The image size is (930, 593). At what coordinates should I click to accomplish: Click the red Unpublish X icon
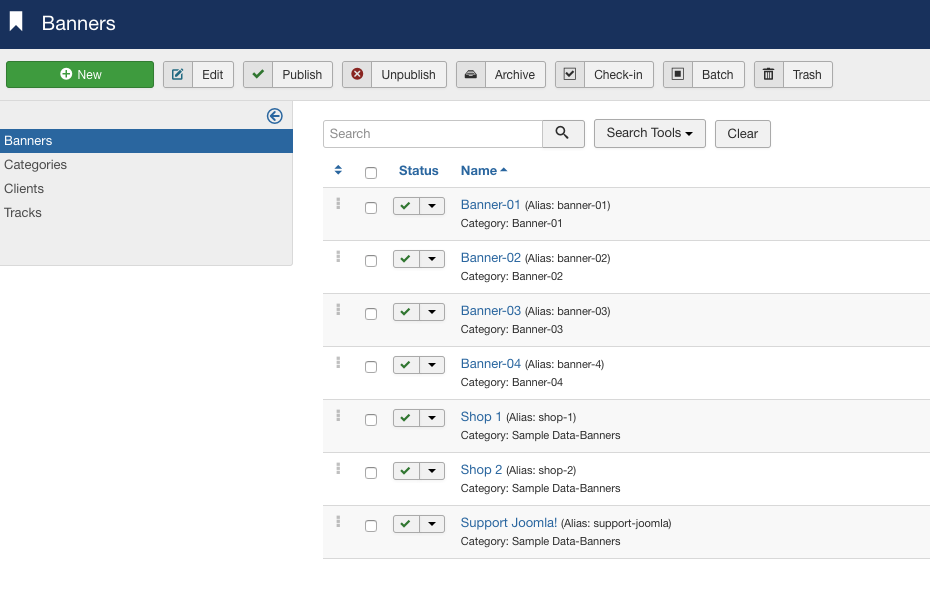357,75
